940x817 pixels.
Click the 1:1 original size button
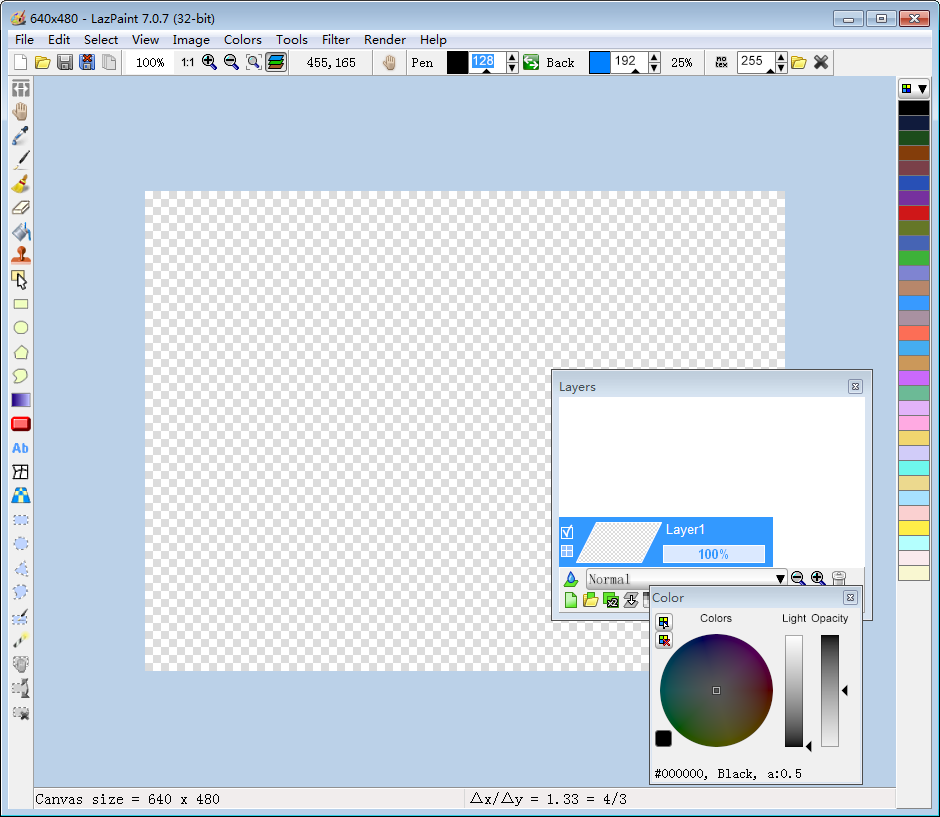pos(188,62)
